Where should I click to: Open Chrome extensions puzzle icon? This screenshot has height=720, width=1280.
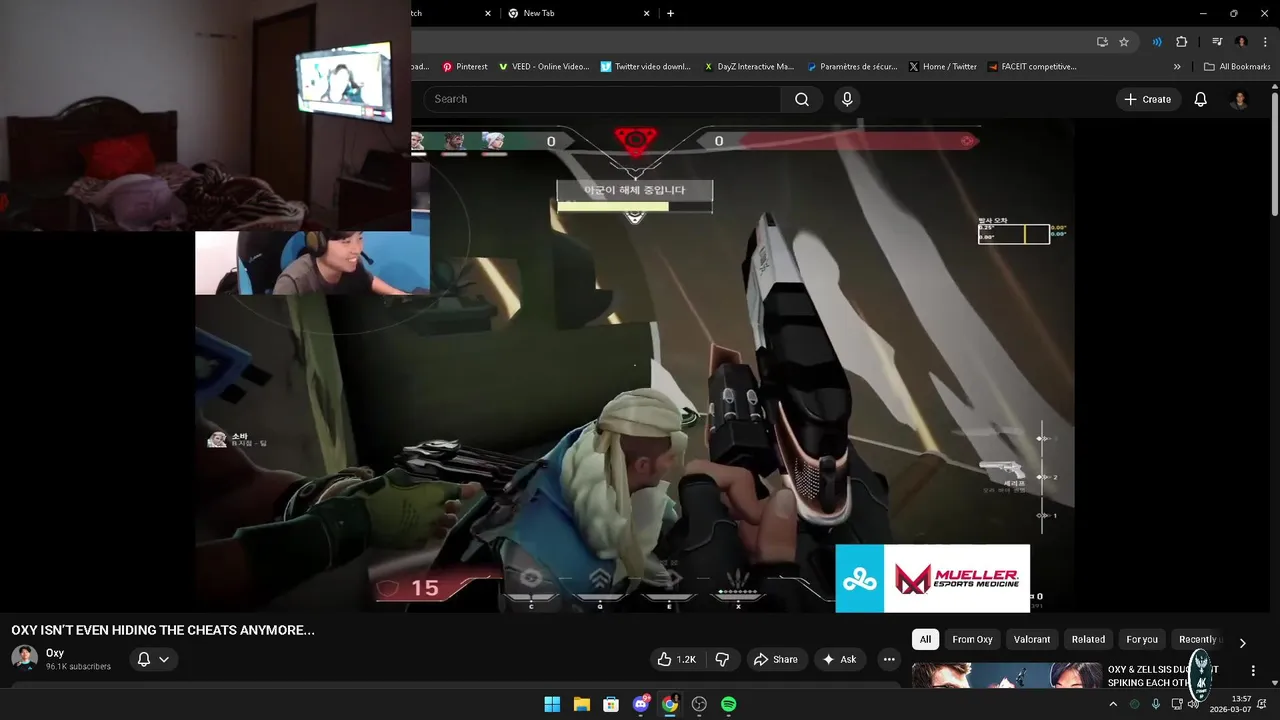coord(1181,42)
